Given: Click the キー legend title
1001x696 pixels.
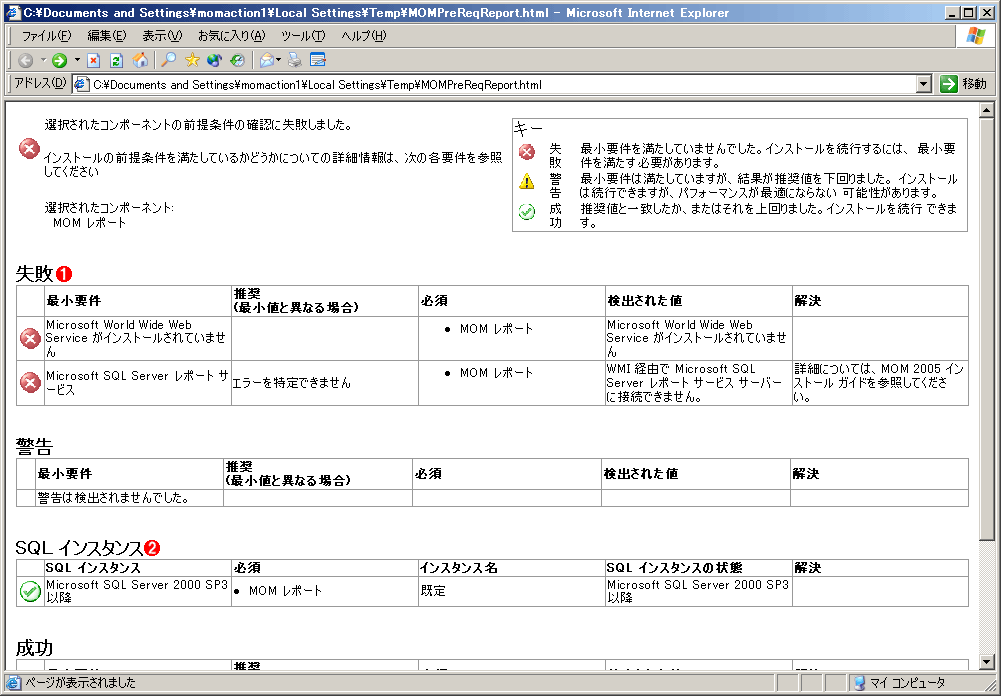Looking at the screenshot, I should pos(528,129).
